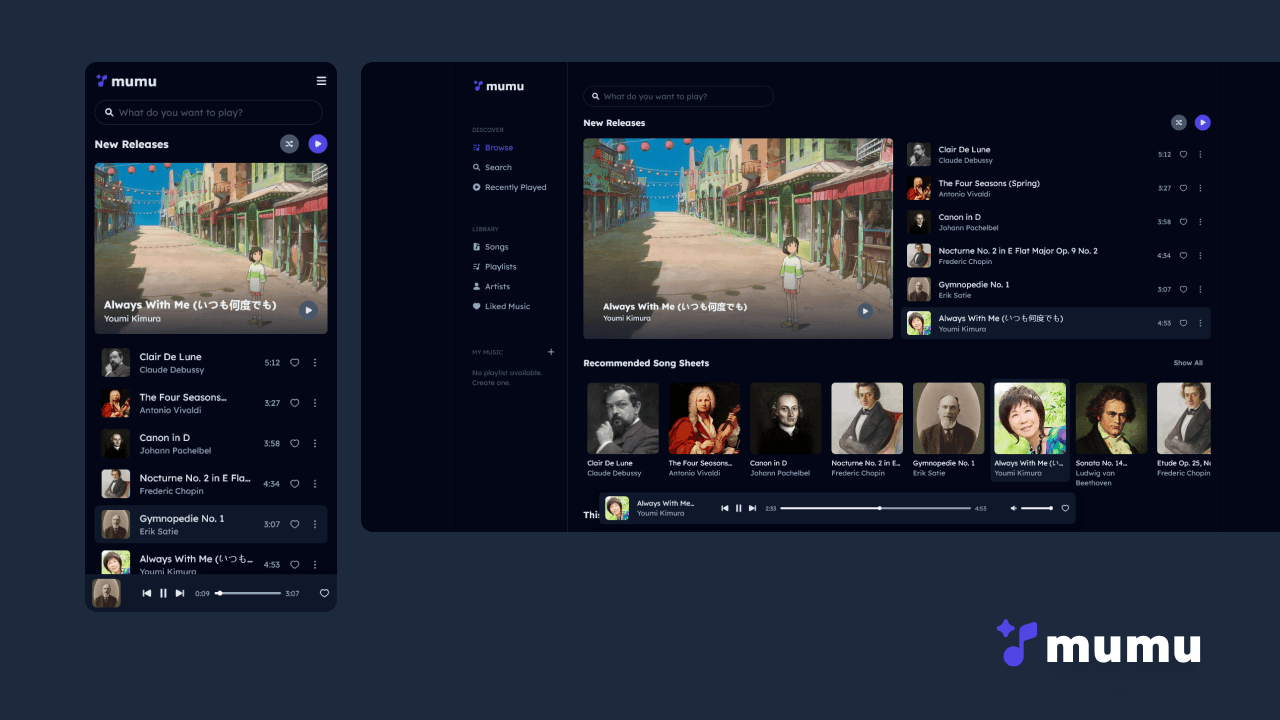This screenshot has width=1280, height=720.
Task: Seek on desktop player progress bar
Action: pyautogui.click(x=875, y=508)
